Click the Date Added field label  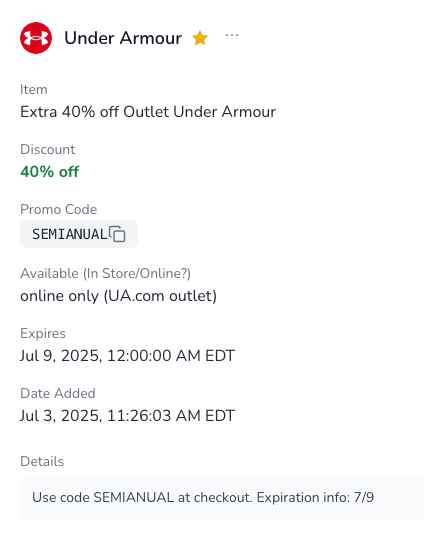coord(58,393)
